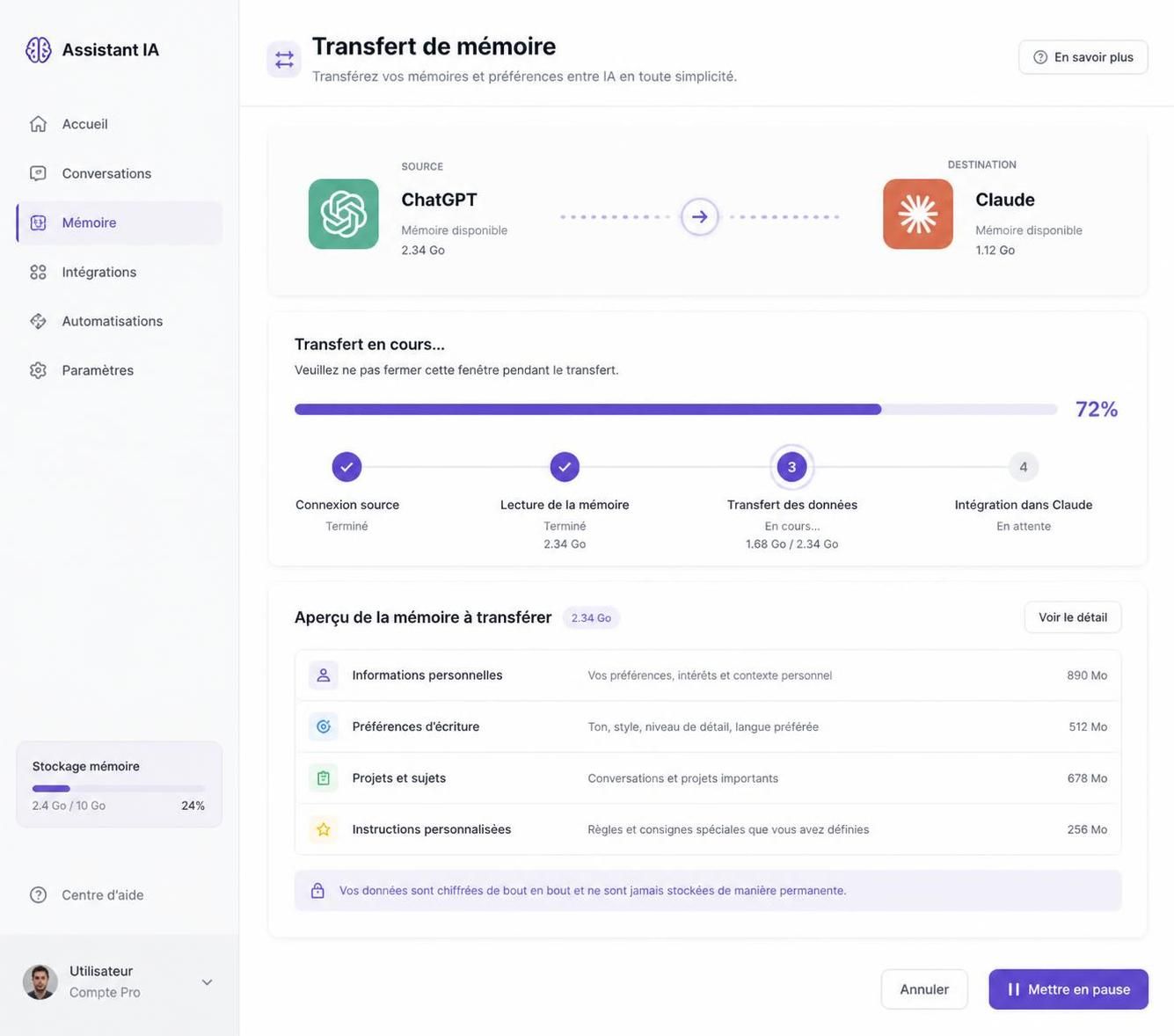Screen dimensions: 1174x1036
Task: Click the Mettre en pause button
Action: coord(1068,989)
